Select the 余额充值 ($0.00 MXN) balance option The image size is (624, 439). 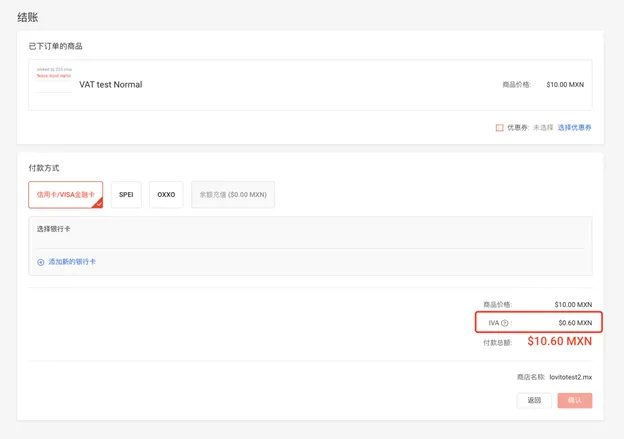point(232,194)
